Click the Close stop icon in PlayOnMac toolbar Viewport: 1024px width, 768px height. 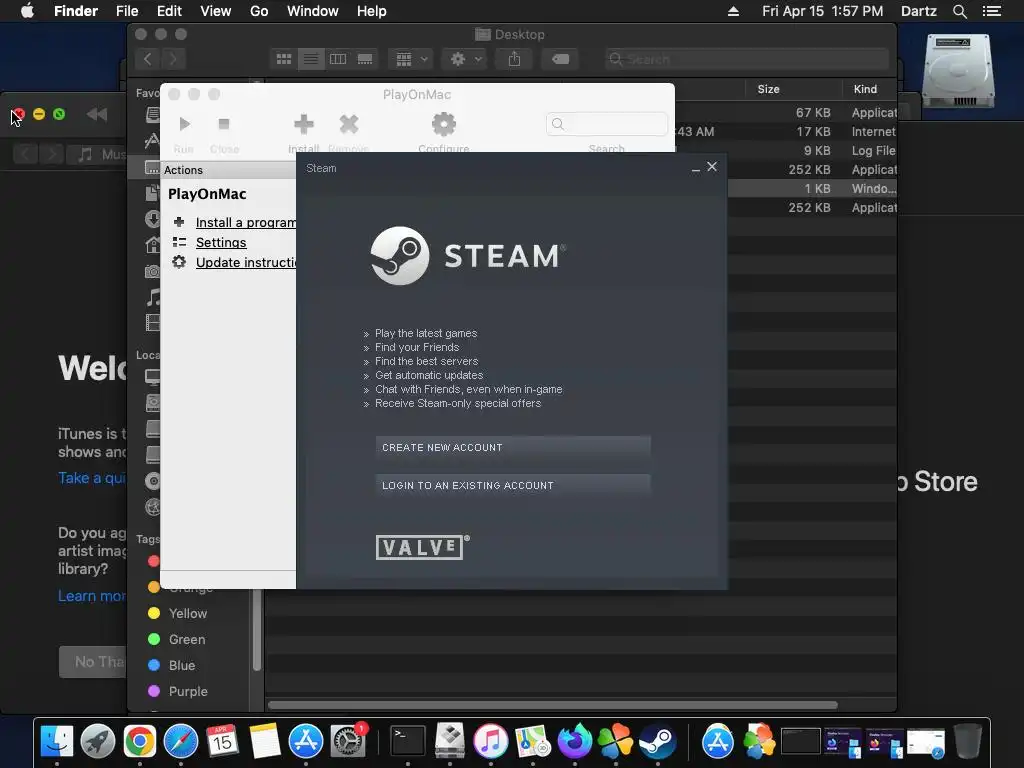tap(224, 123)
